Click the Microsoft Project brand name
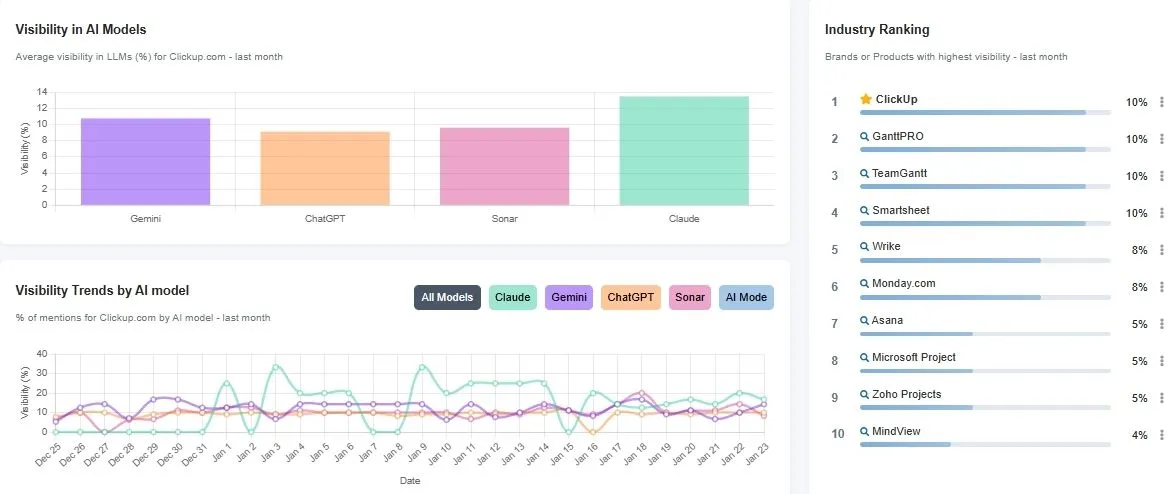 [914, 358]
